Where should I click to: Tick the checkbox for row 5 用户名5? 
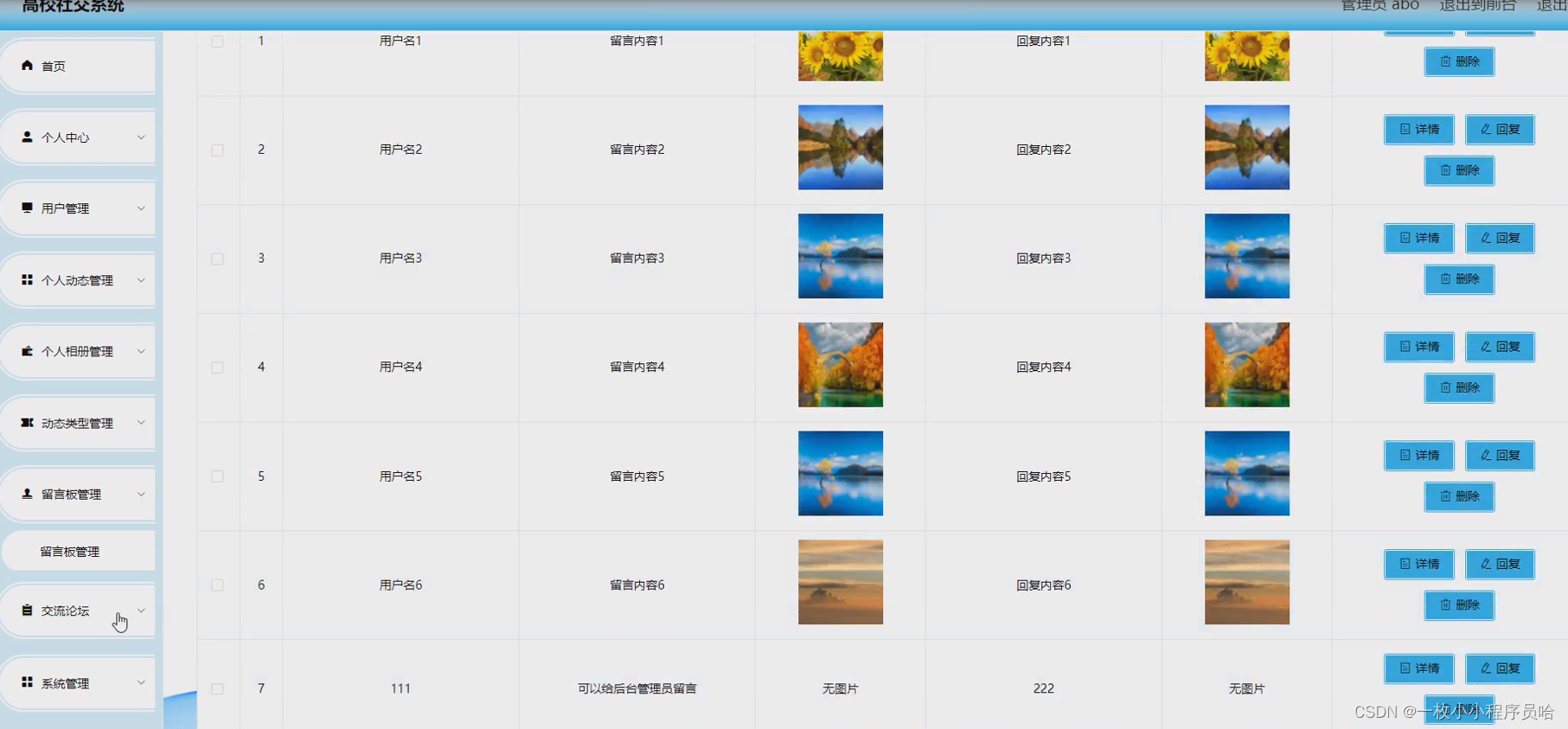[217, 476]
